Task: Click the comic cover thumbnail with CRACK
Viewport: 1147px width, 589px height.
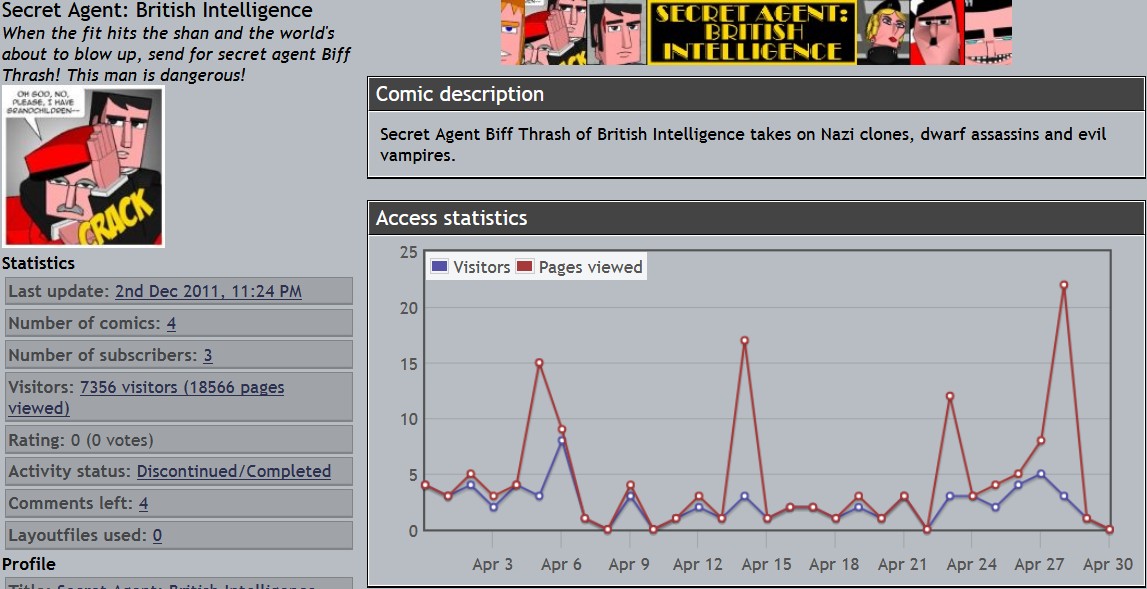Action: (83, 166)
